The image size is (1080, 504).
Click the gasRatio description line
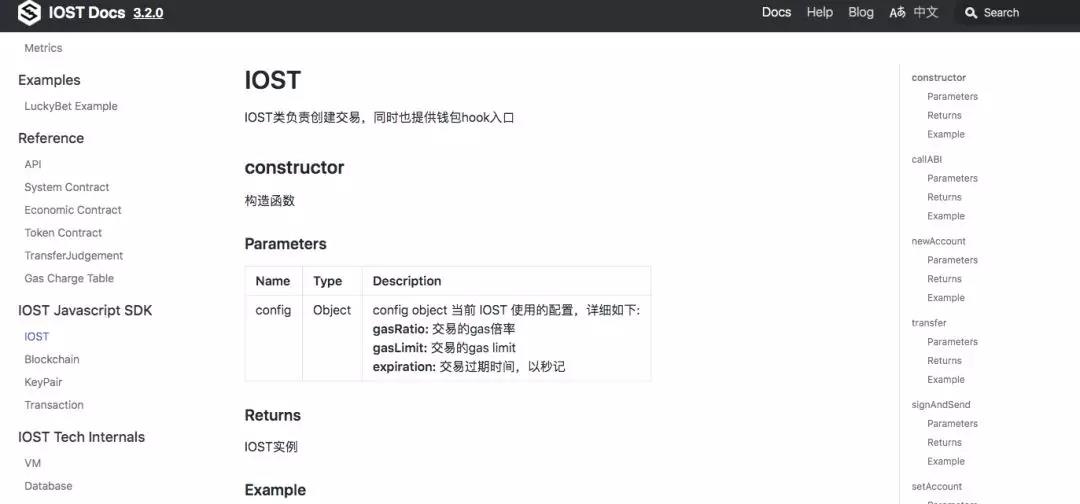(x=444, y=329)
